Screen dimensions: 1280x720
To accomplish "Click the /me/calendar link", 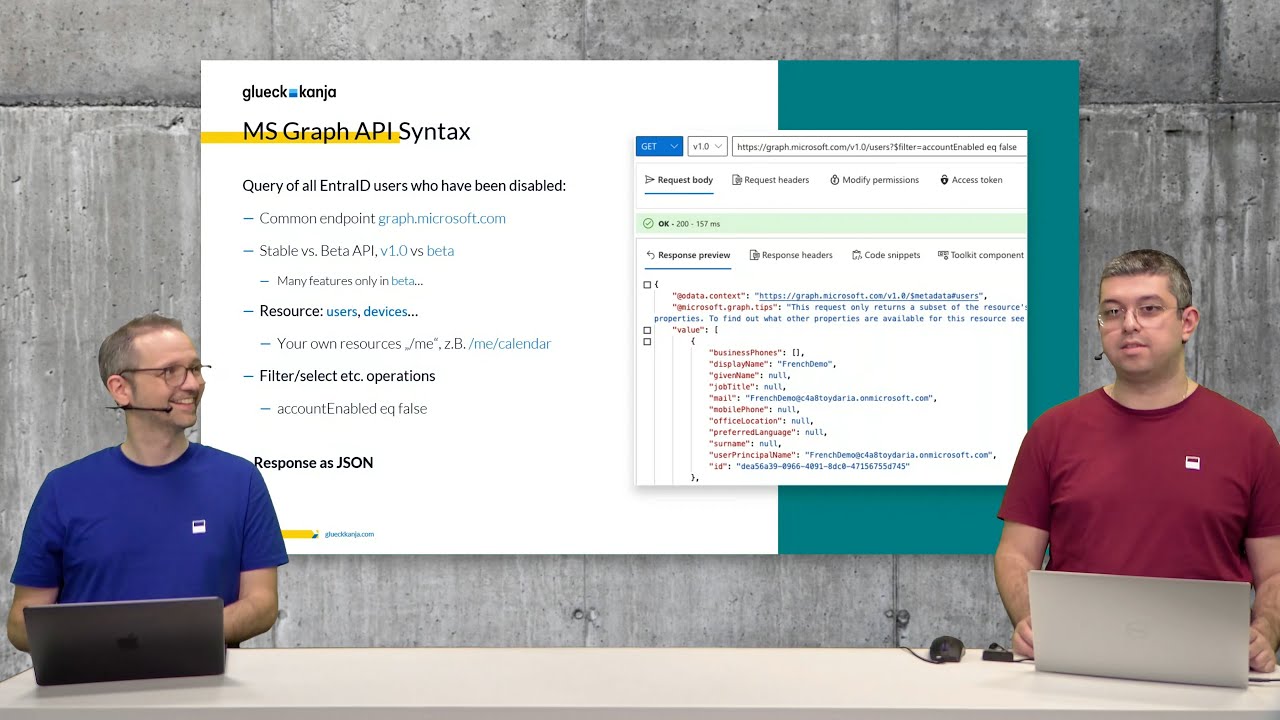I will pyautogui.click(x=510, y=344).
